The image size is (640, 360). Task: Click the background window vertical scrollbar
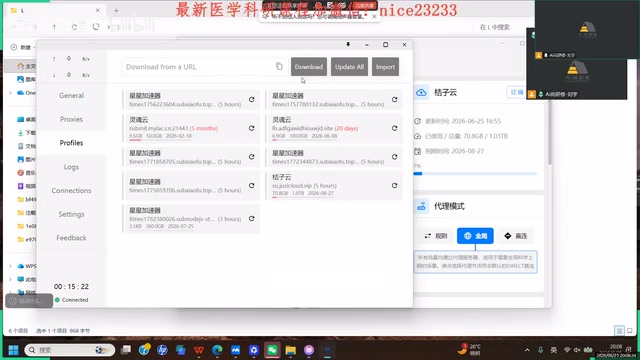(549, 133)
